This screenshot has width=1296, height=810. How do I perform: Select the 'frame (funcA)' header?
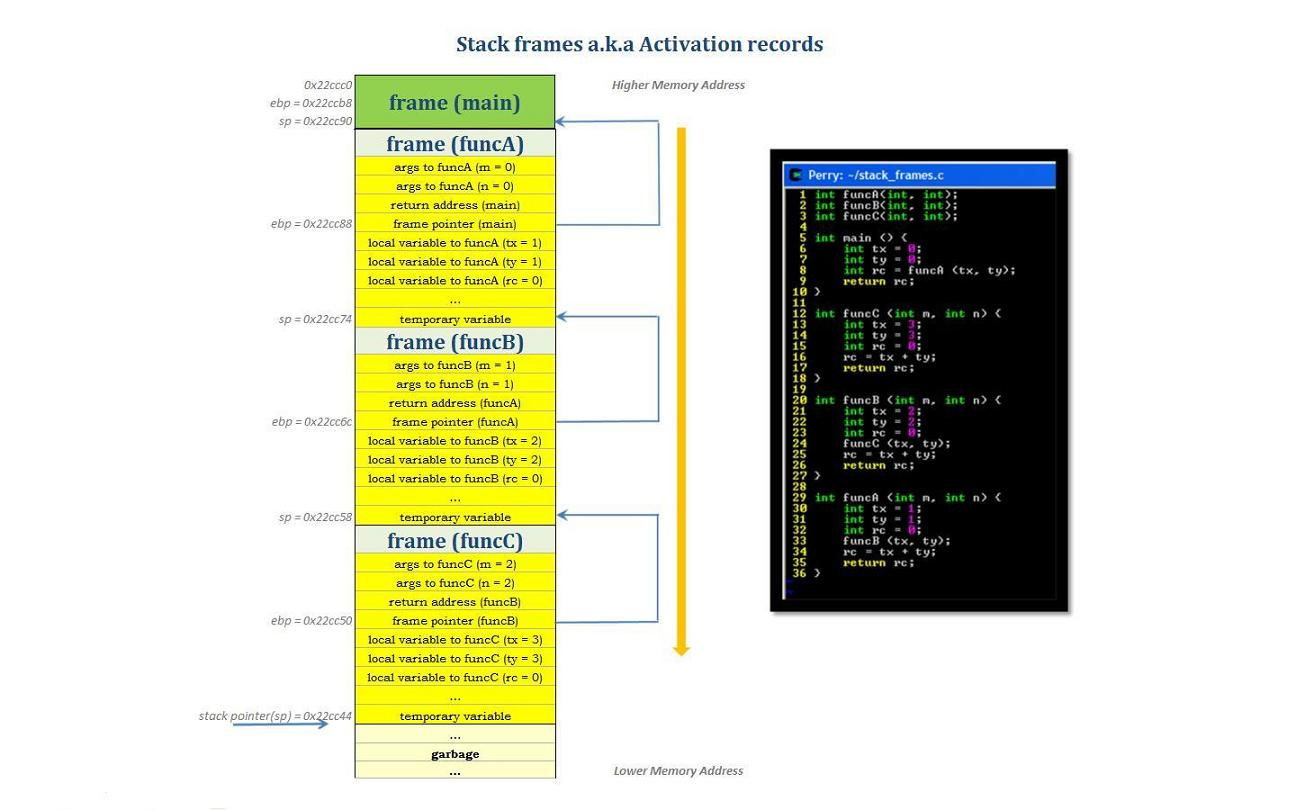coord(455,143)
